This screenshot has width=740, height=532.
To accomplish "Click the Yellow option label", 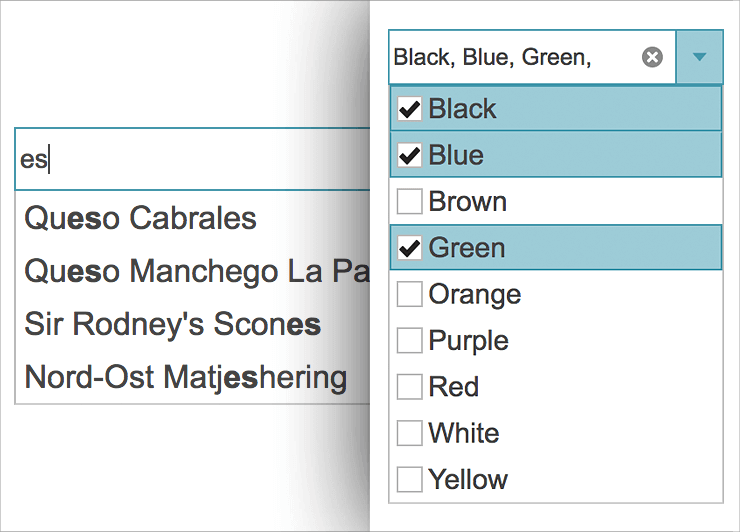I will [x=468, y=480].
